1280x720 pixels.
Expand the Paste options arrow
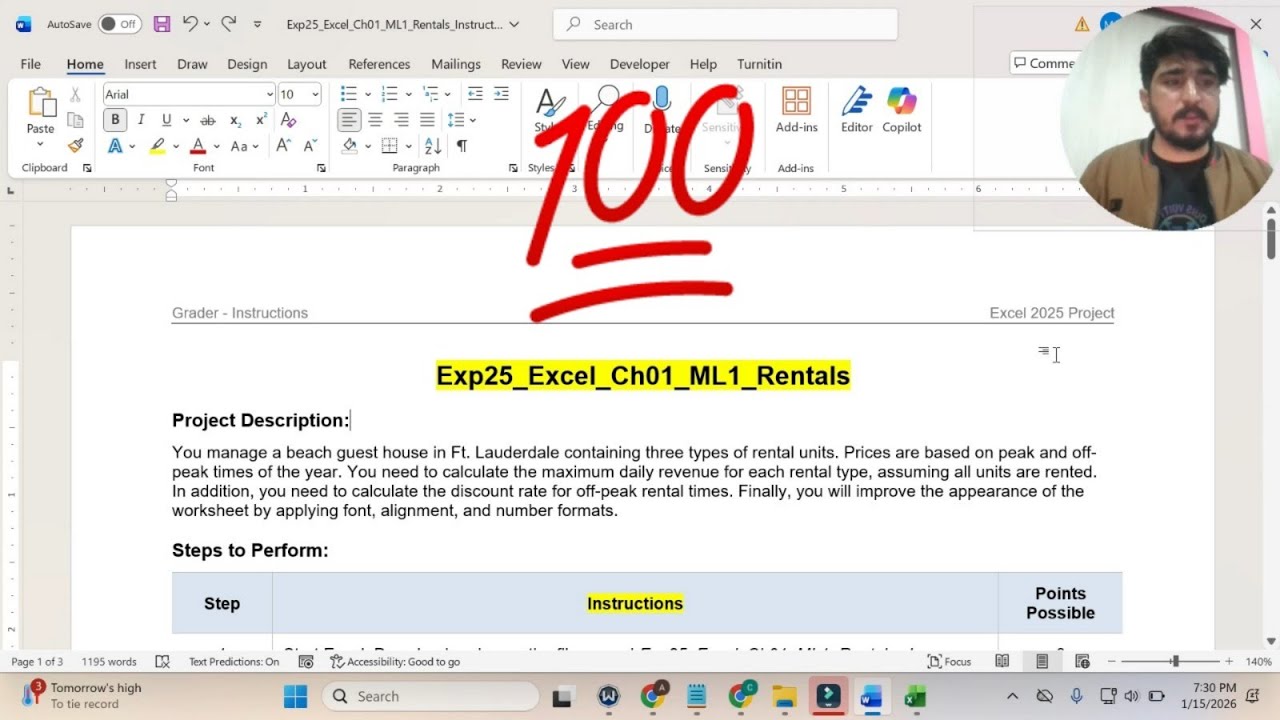tap(41, 145)
